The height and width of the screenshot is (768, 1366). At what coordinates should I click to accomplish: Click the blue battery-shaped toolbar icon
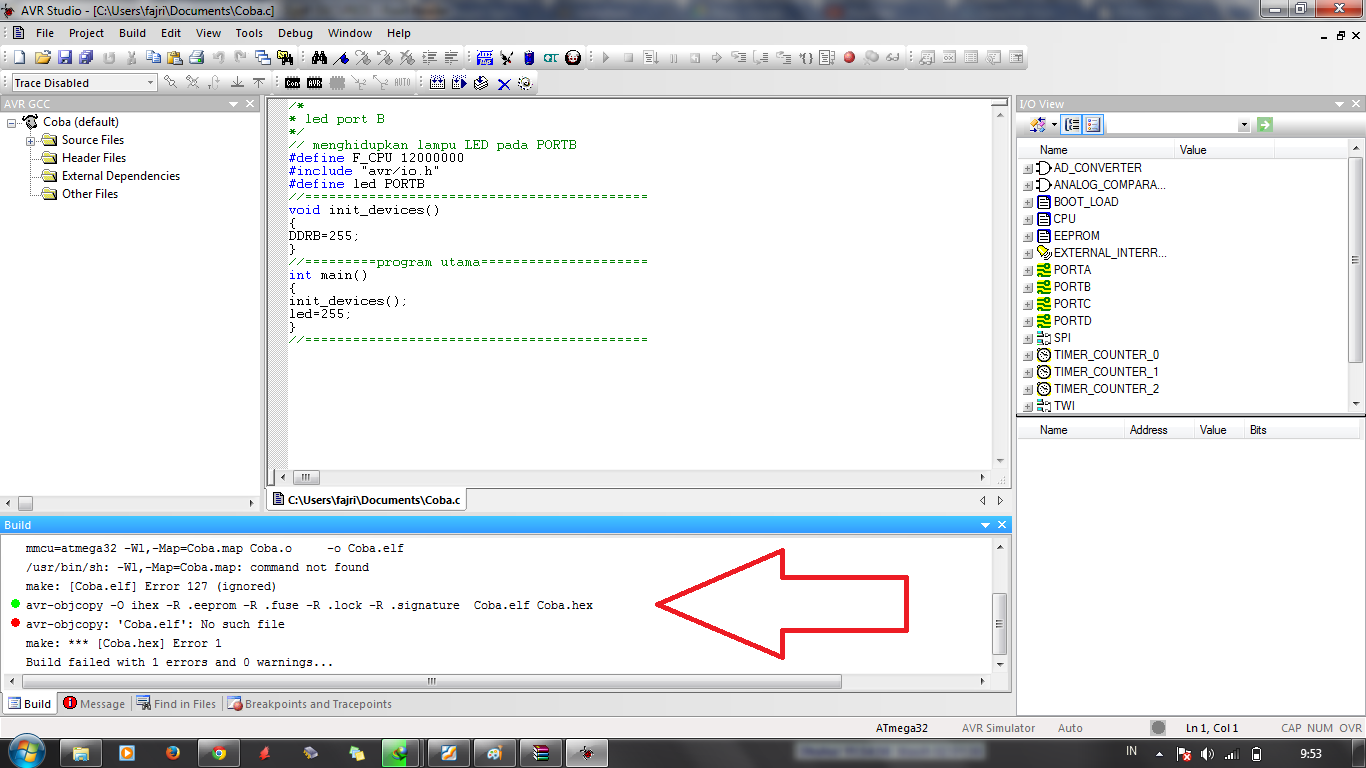528,57
